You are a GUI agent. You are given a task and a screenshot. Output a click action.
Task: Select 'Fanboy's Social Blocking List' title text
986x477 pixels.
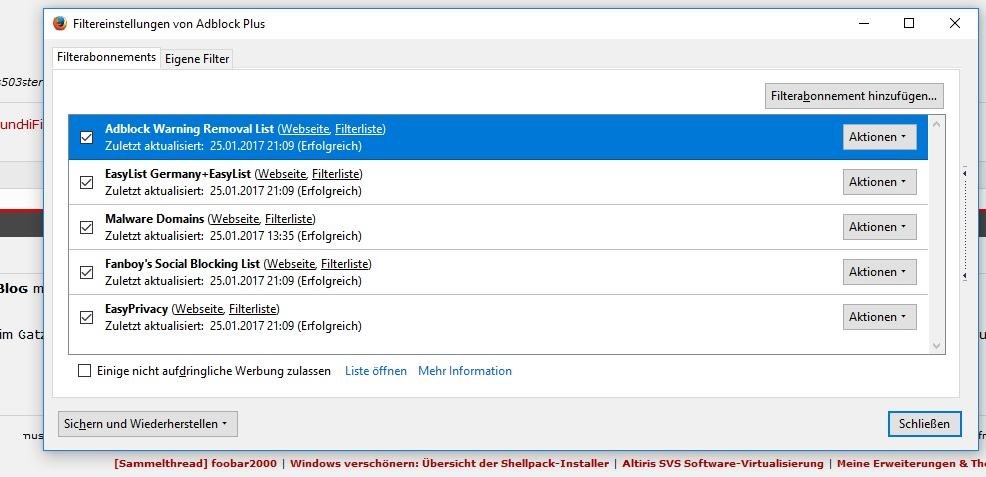[182, 264]
